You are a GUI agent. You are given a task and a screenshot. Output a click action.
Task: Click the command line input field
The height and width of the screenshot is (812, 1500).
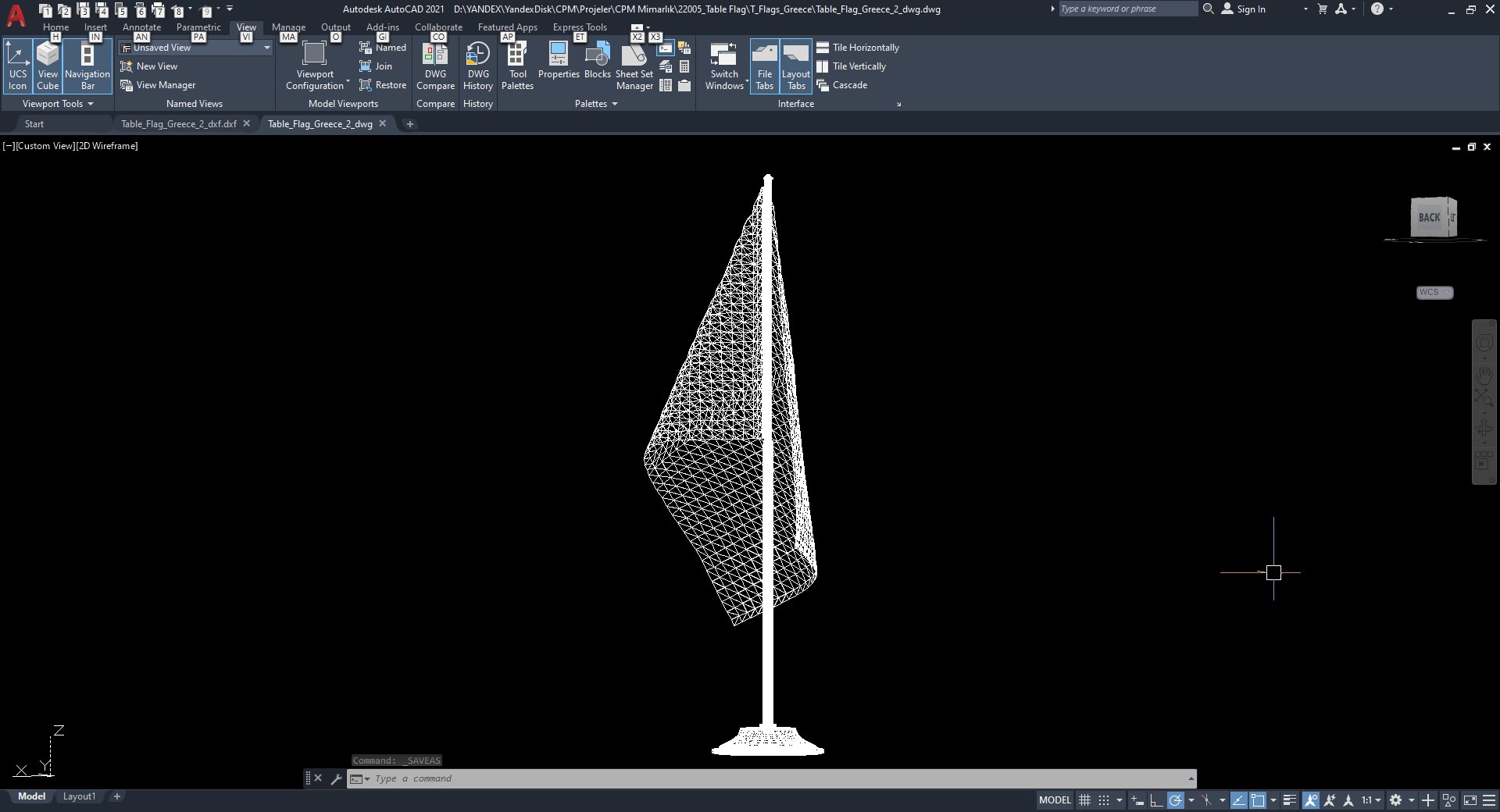(777, 778)
